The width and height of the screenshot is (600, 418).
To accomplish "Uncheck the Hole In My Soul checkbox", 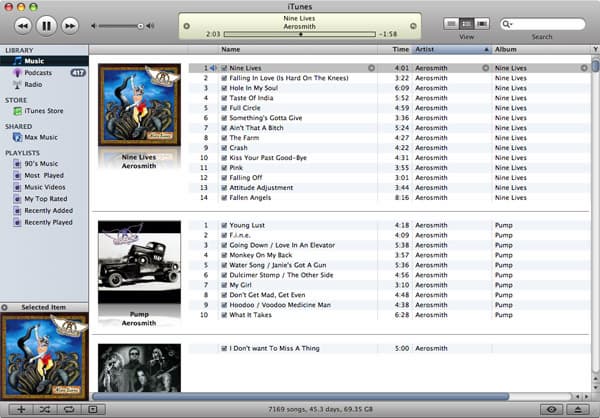I will coord(224,88).
